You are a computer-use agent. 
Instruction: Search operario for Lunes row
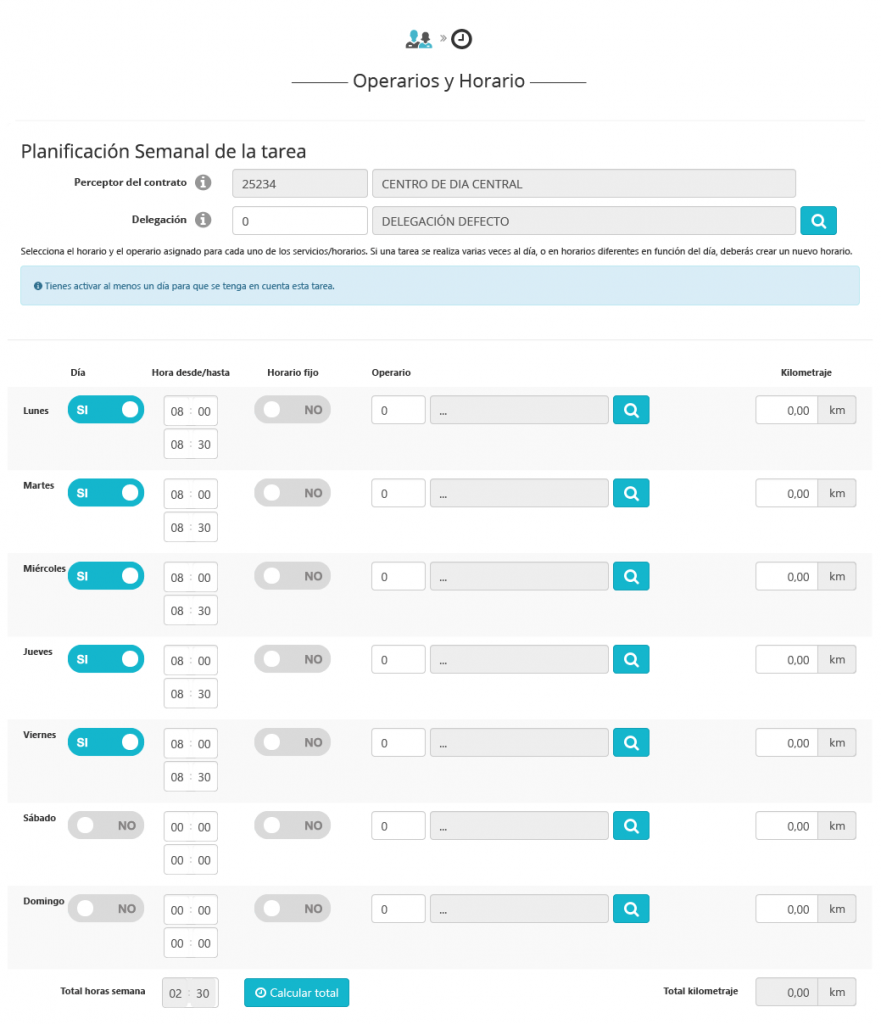pyautogui.click(x=631, y=409)
